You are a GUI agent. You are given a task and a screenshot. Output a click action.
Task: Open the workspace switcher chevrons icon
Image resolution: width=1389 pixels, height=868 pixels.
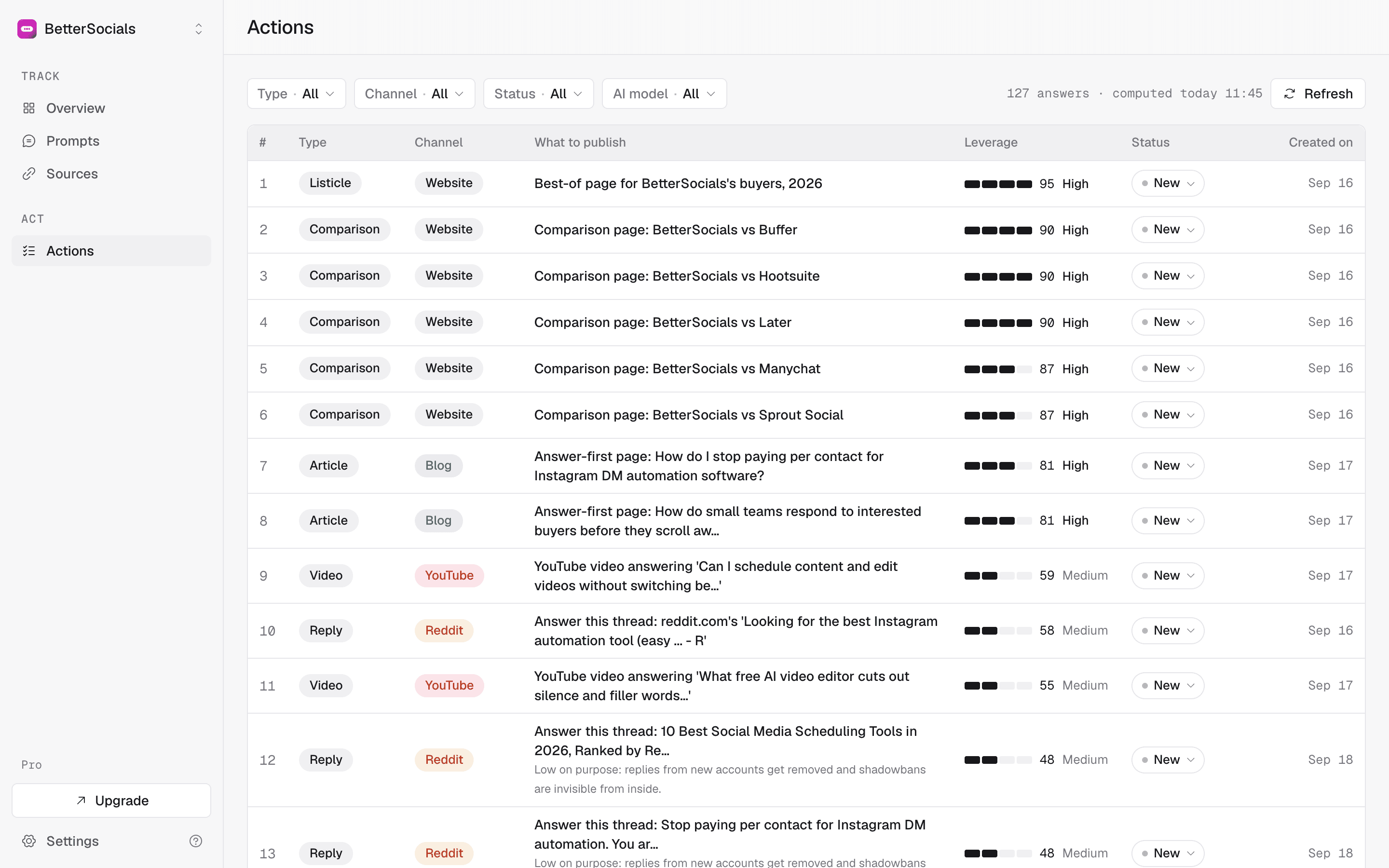click(199, 29)
